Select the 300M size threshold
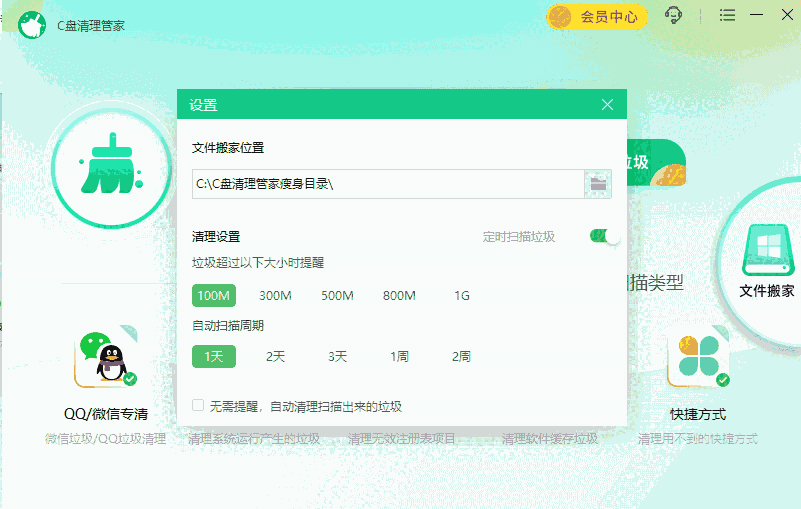This screenshot has width=801, height=509. [x=275, y=295]
